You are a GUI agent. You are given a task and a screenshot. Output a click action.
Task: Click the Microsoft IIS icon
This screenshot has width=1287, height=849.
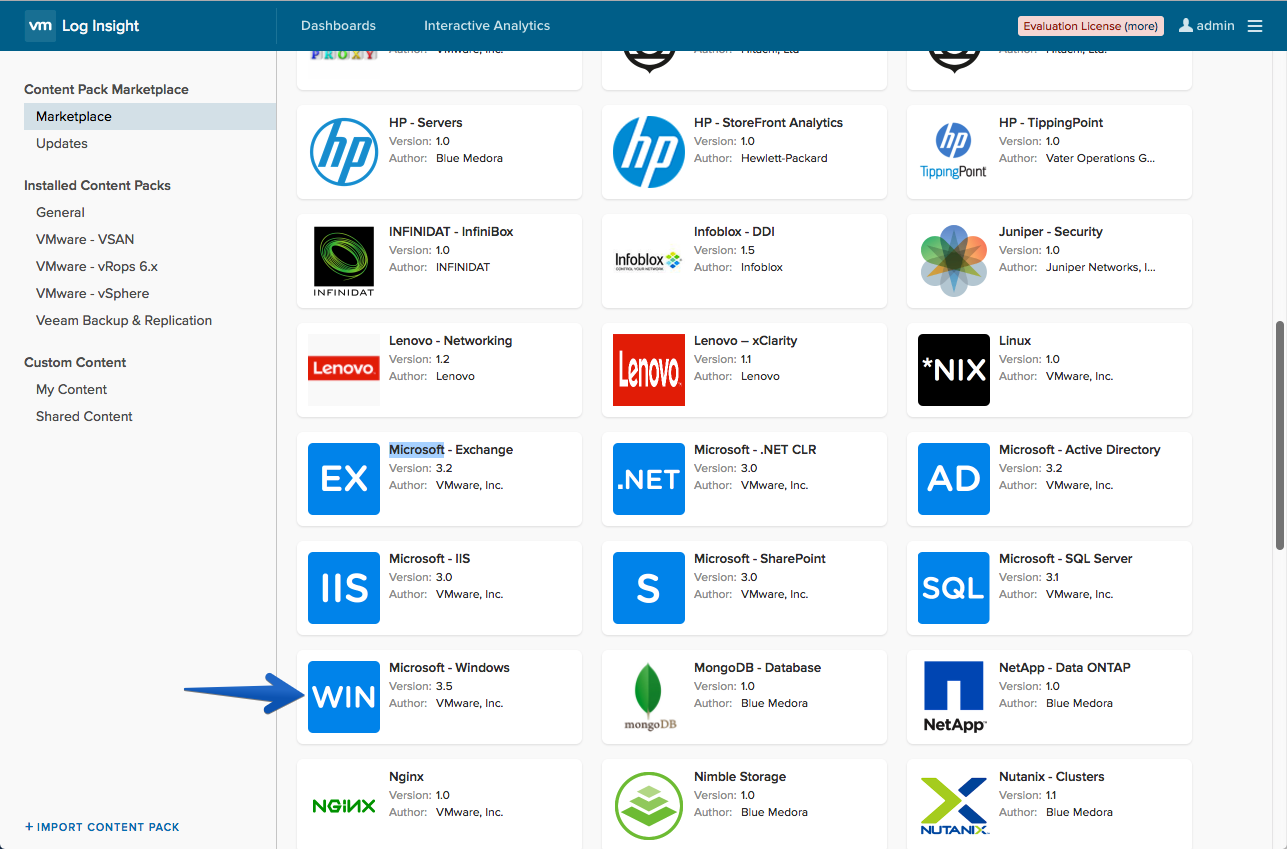[x=344, y=588]
